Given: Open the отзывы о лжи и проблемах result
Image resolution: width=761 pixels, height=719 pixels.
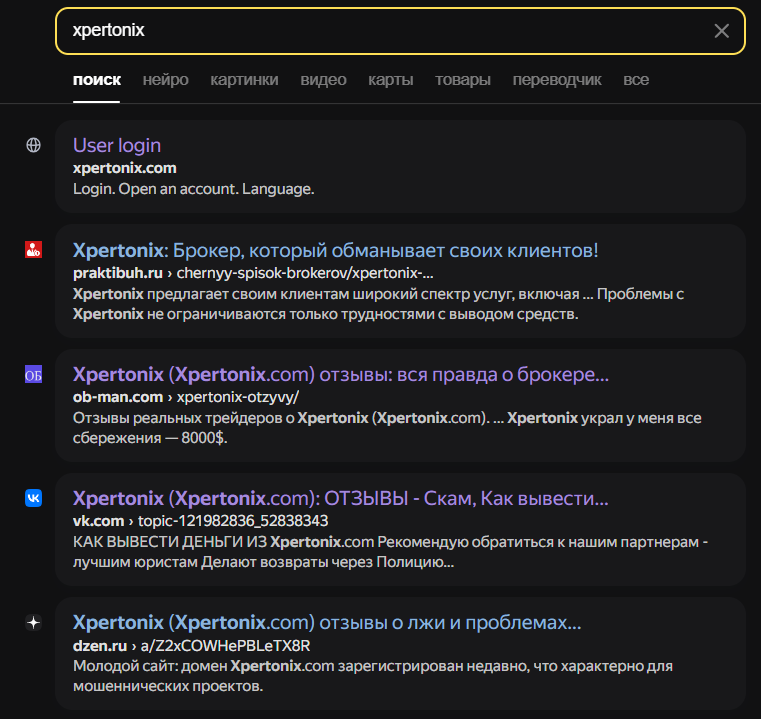Looking at the screenshot, I should click(x=327, y=623).
